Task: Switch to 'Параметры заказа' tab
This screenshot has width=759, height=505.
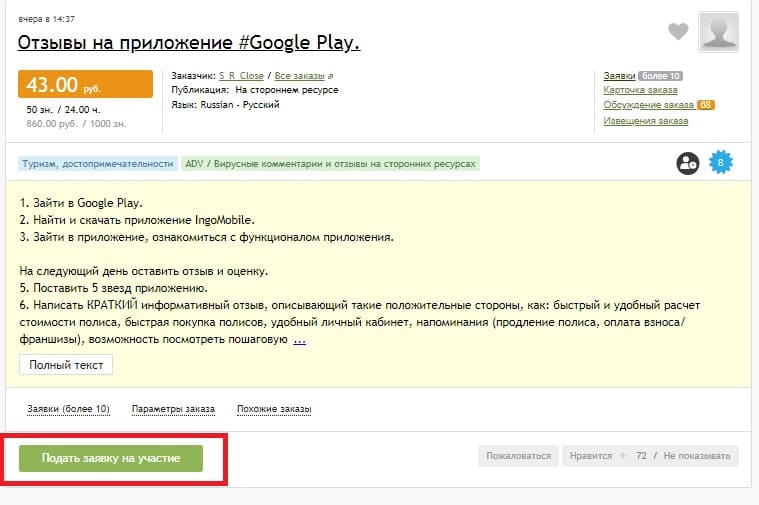Action: pyautogui.click(x=172, y=409)
